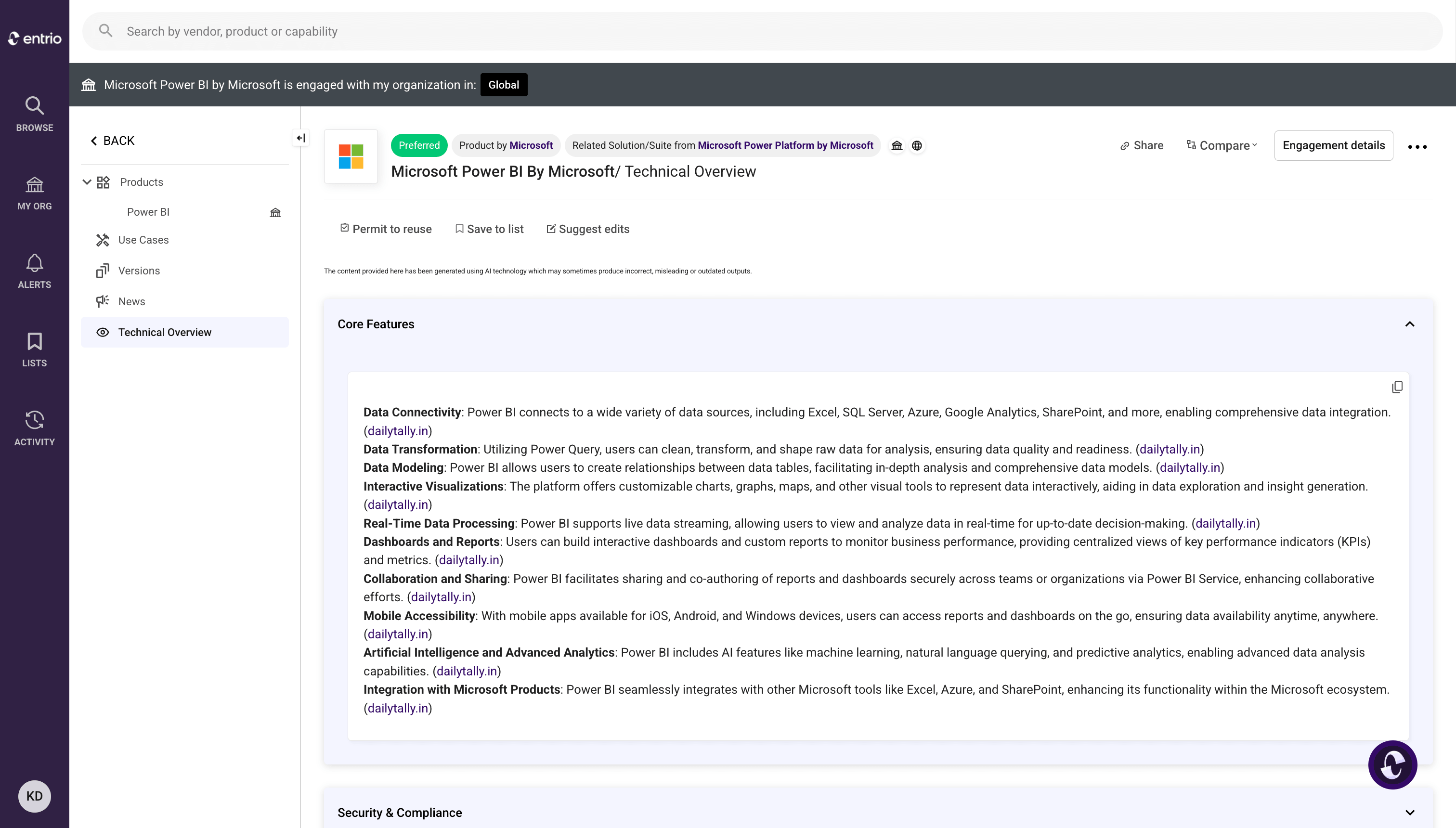
Task: Open dailytally.in link after Mobile Accessibility
Action: coord(398,634)
